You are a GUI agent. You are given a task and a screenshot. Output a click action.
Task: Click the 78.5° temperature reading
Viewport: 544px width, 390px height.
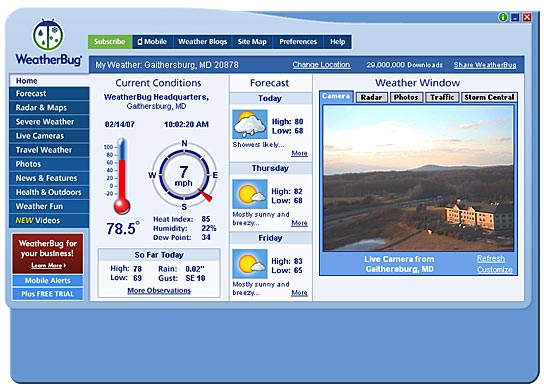point(123,228)
